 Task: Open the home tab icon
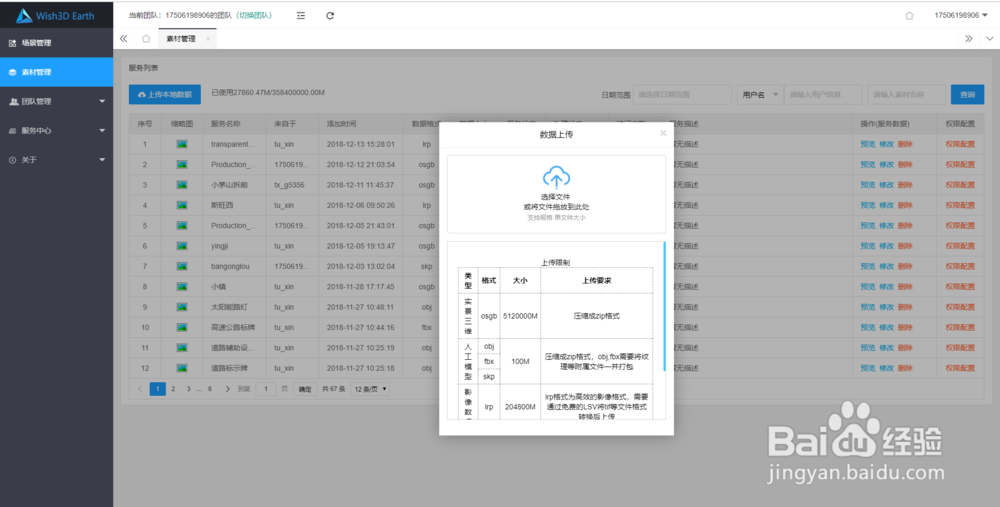click(146, 38)
